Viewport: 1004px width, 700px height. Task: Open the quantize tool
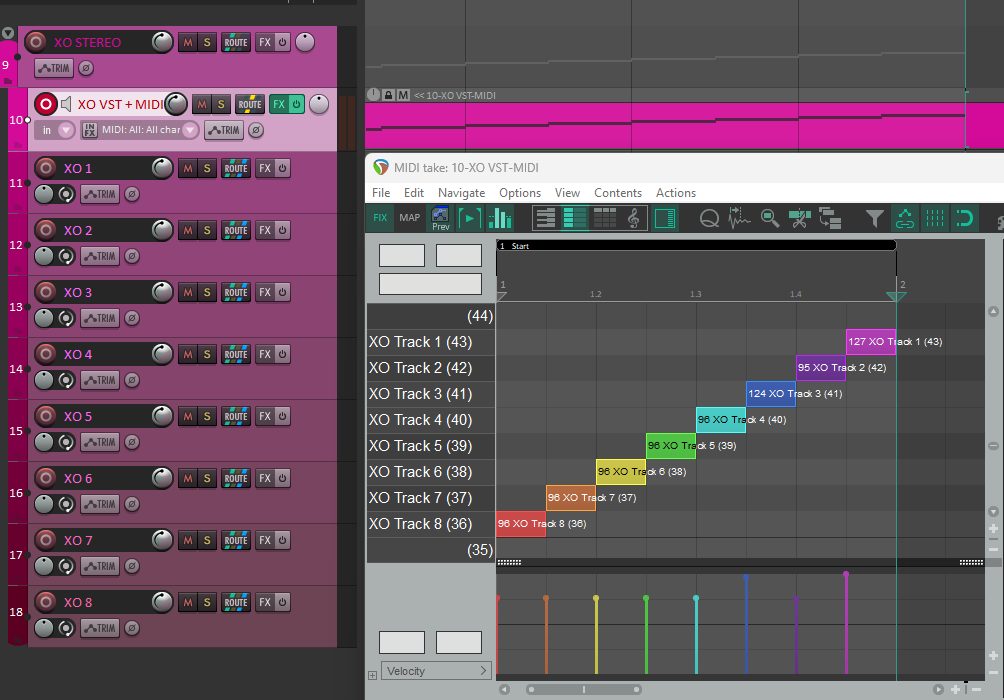click(x=709, y=218)
